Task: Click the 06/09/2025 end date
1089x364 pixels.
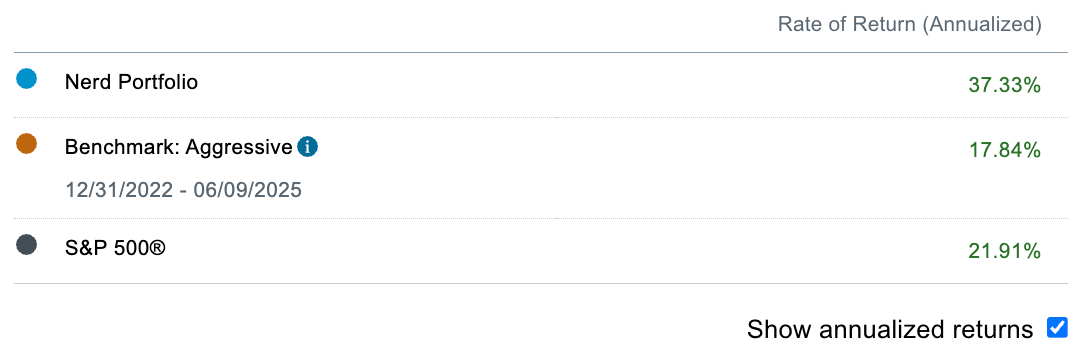Action: pyautogui.click(x=248, y=190)
